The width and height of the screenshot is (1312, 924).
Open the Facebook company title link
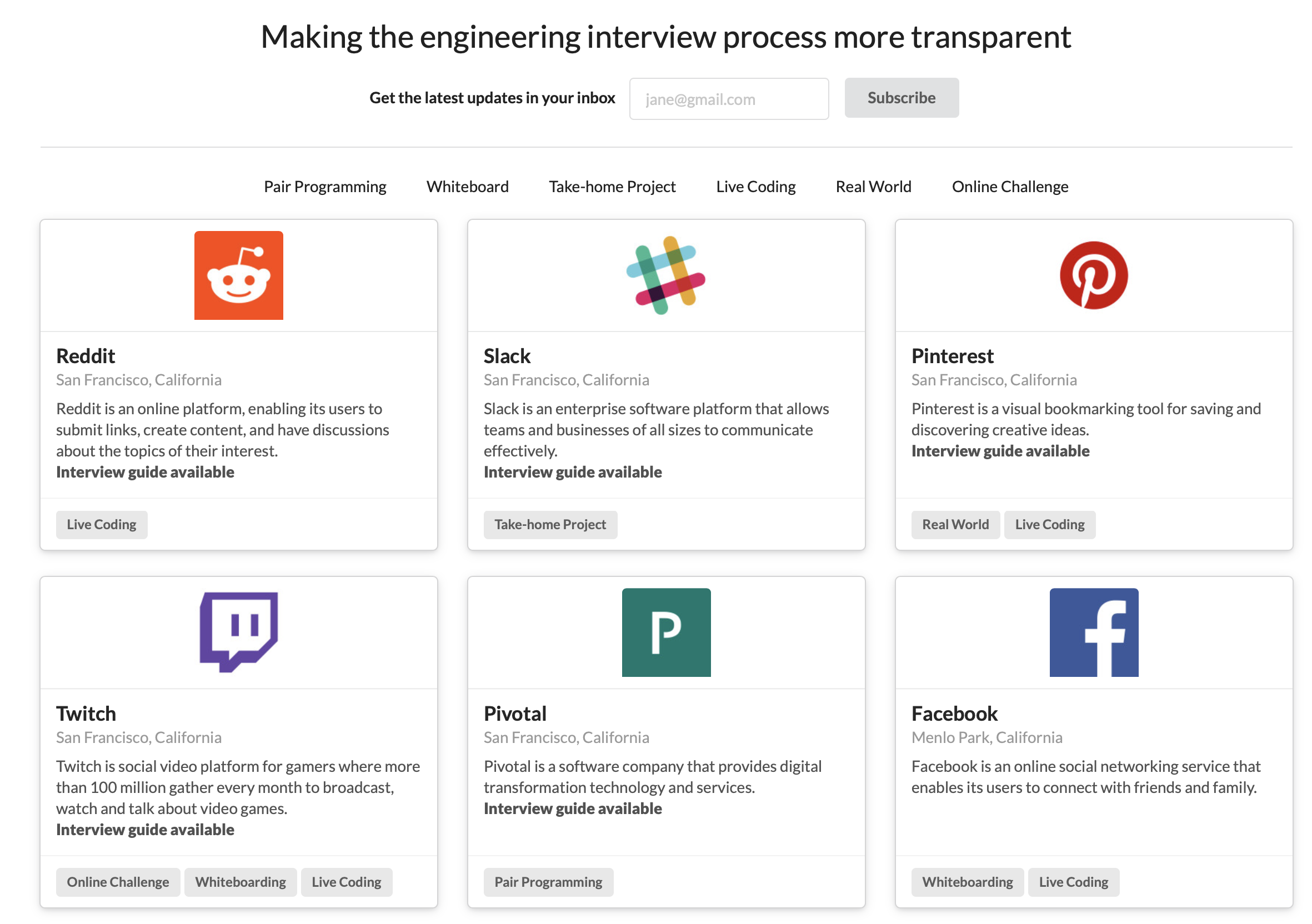pos(954,714)
